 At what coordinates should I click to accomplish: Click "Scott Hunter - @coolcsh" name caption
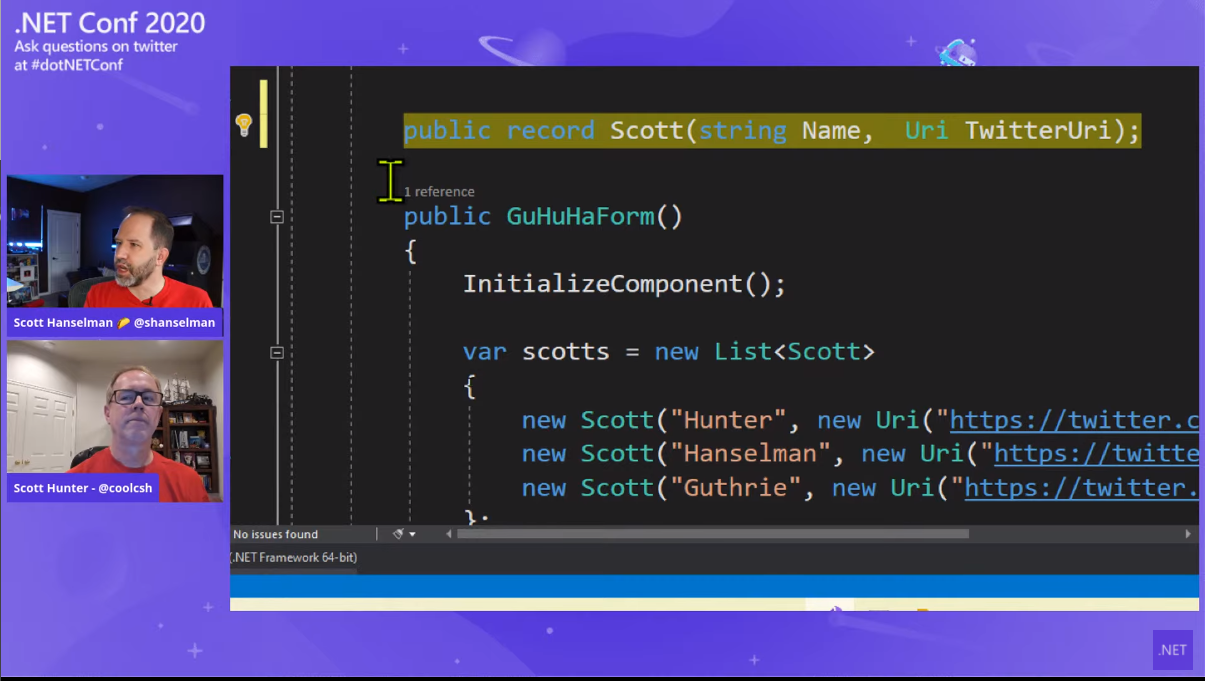point(83,488)
